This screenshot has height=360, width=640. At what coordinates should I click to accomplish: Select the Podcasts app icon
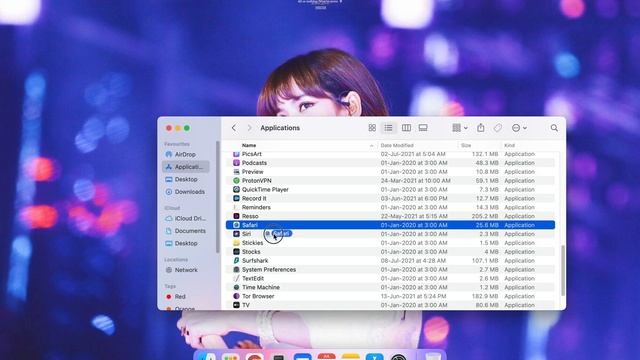236,163
